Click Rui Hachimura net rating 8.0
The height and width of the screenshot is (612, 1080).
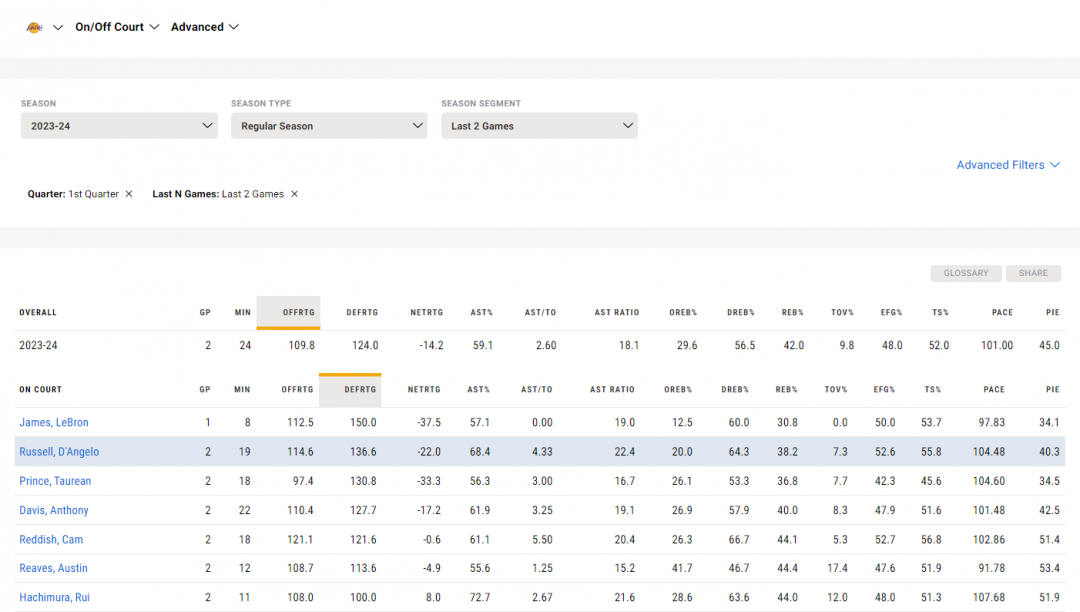433,598
